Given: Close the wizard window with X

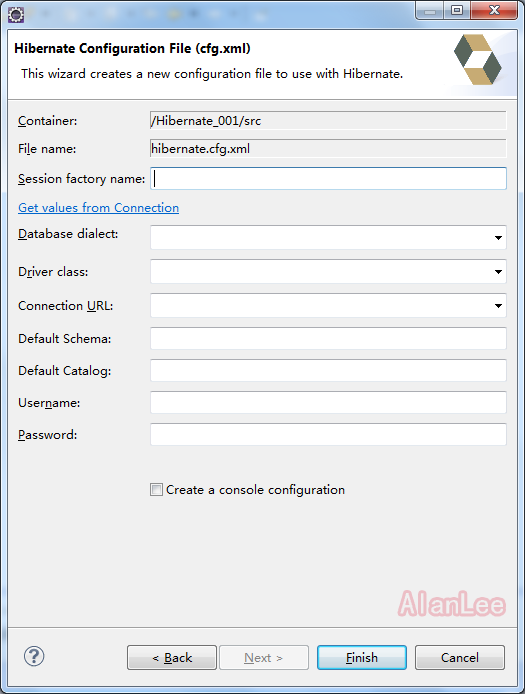Looking at the screenshot, I should pyautogui.click(x=494, y=10).
